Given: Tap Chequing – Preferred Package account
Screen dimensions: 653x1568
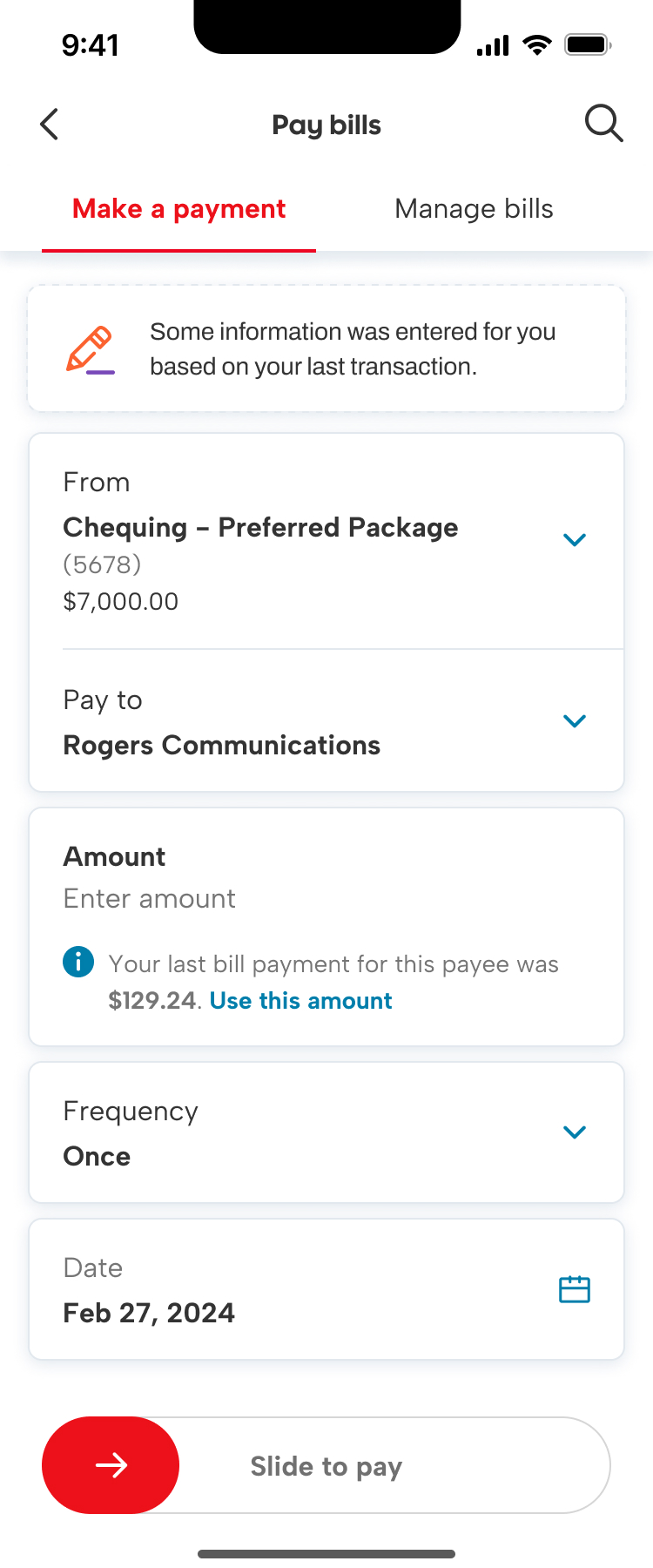Looking at the screenshot, I should coord(260,528).
